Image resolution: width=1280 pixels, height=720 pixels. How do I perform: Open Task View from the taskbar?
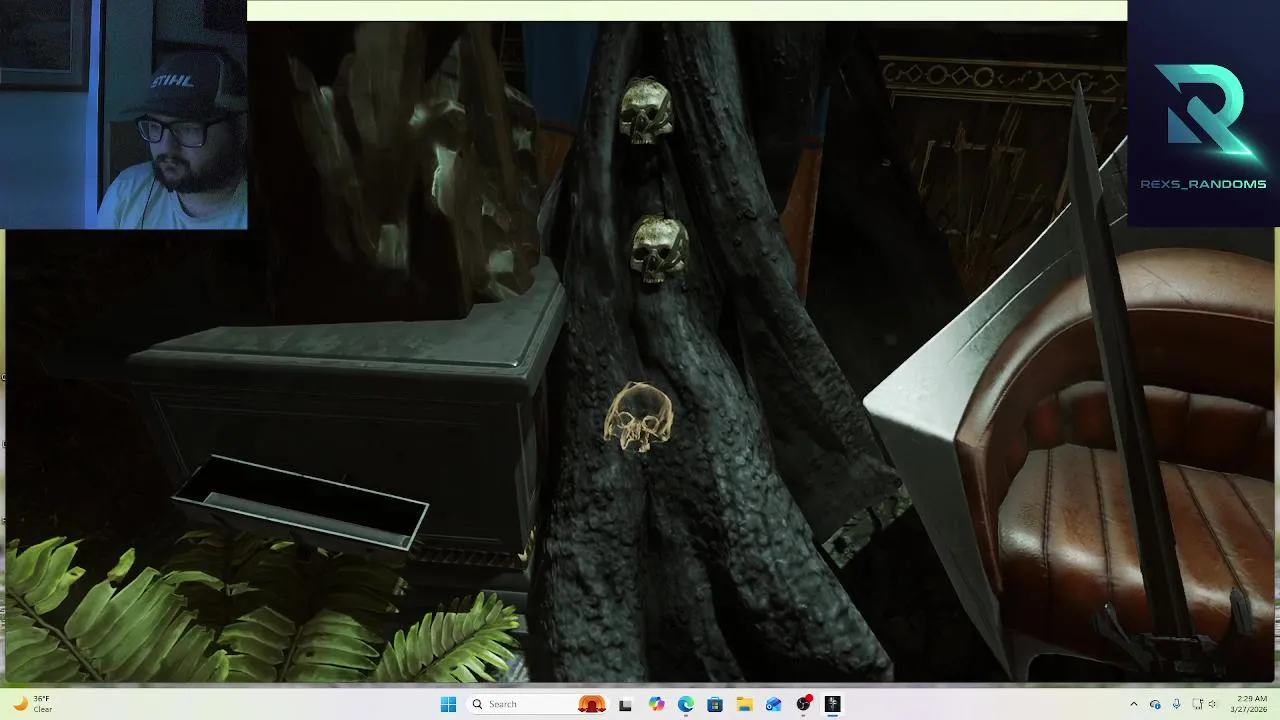pyautogui.click(x=625, y=704)
